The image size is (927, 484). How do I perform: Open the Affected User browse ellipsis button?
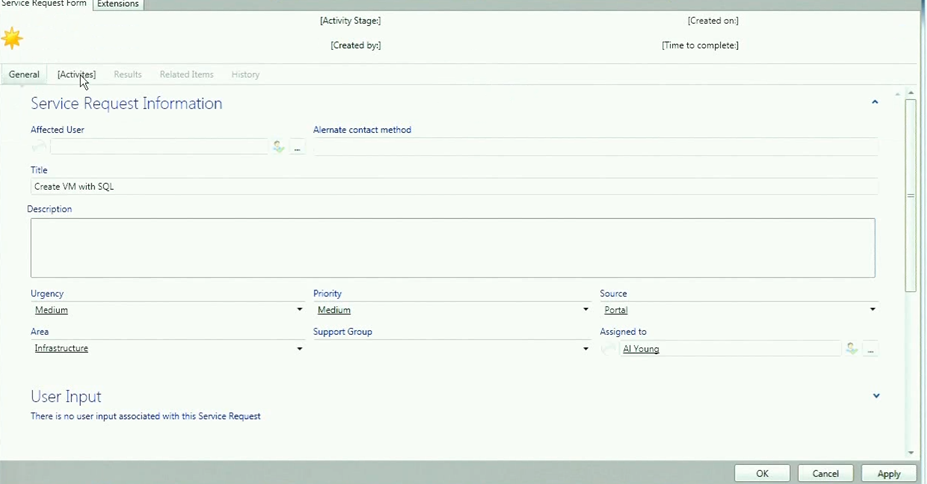coord(297,148)
